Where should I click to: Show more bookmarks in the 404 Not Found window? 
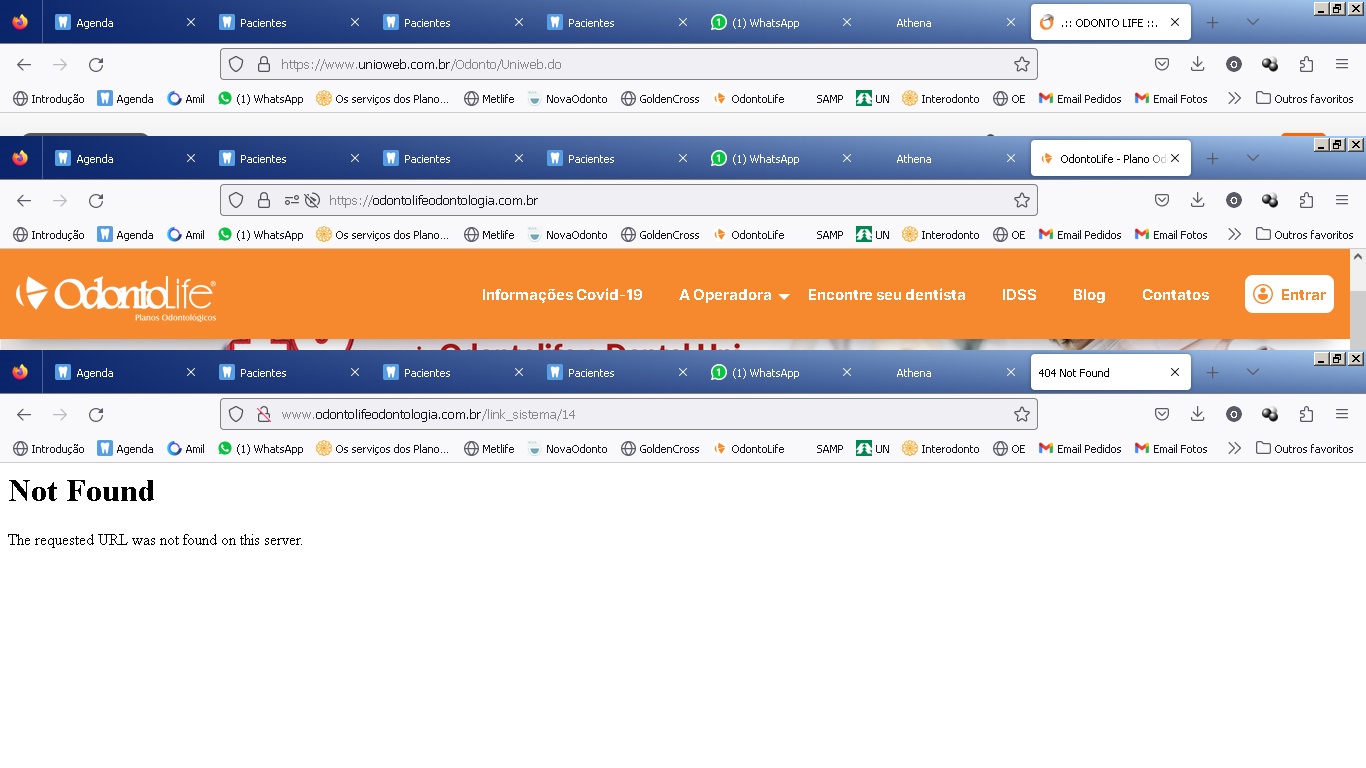(1234, 449)
